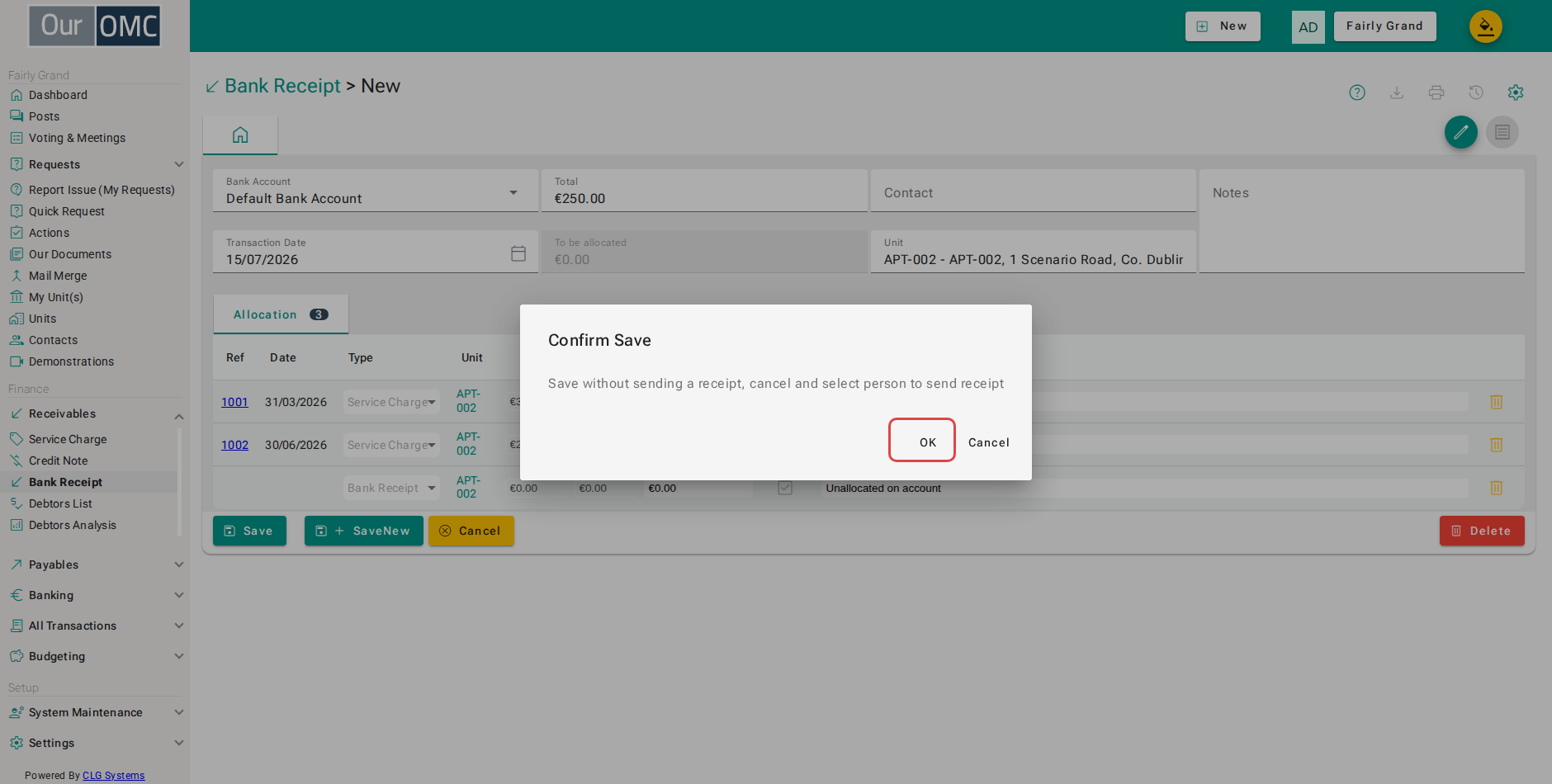Image resolution: width=1552 pixels, height=784 pixels.
Task: Go to Debtors List
Action: click(x=60, y=503)
